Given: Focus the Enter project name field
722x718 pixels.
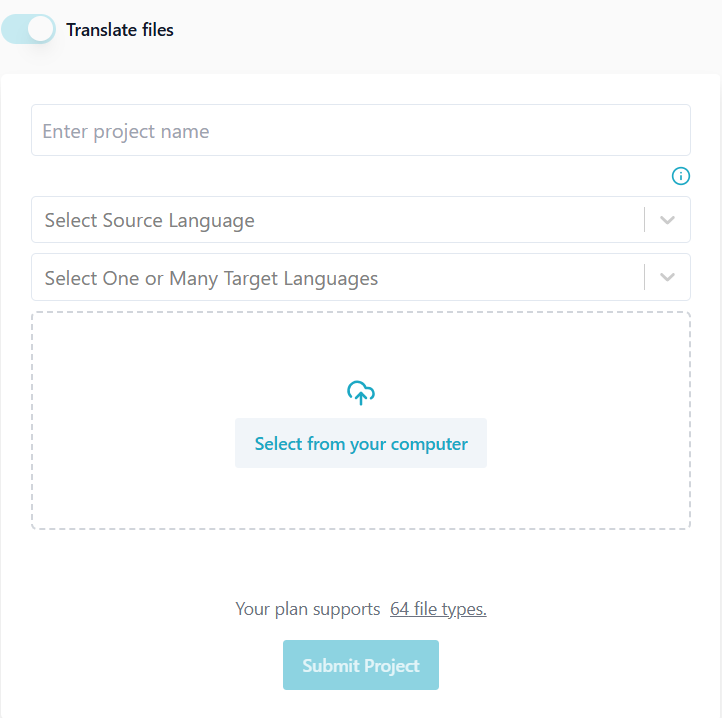Looking at the screenshot, I should click(x=360, y=131).
